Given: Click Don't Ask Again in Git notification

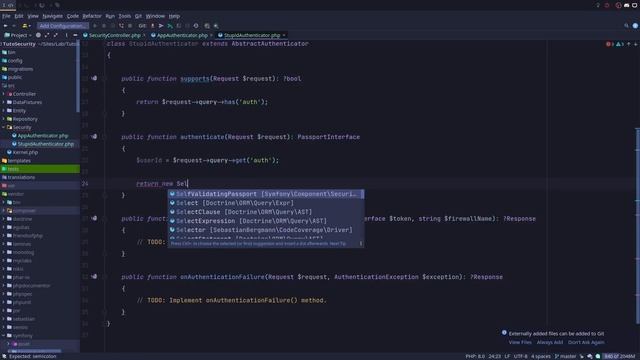Looking at the screenshot, I should click(x=586, y=342).
